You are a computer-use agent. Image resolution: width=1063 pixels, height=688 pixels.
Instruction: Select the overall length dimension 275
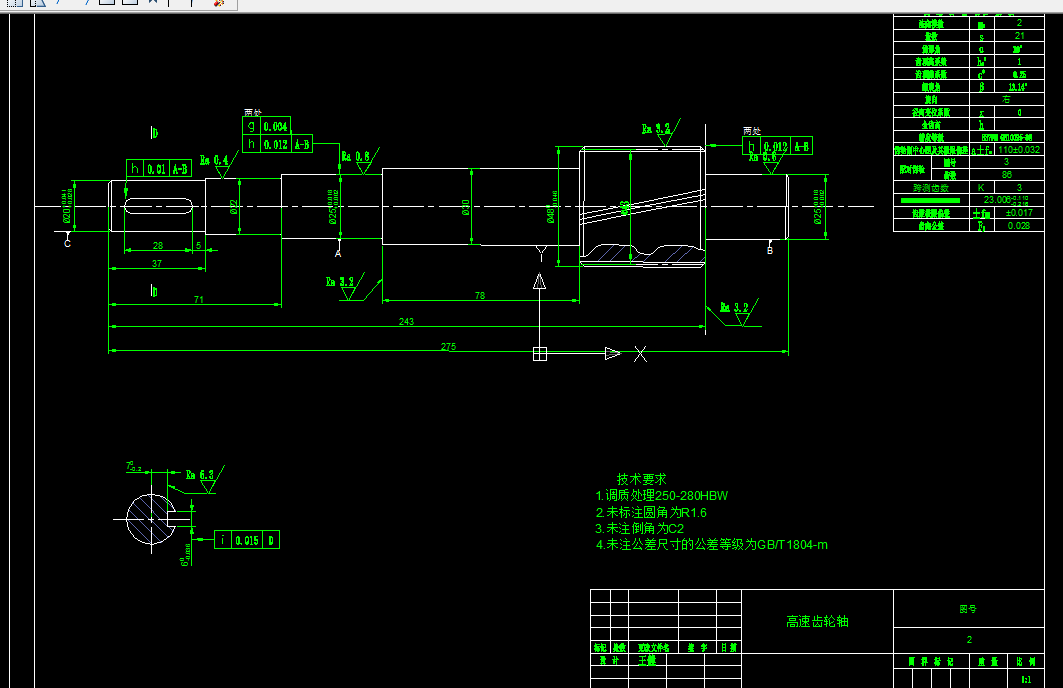coord(448,346)
